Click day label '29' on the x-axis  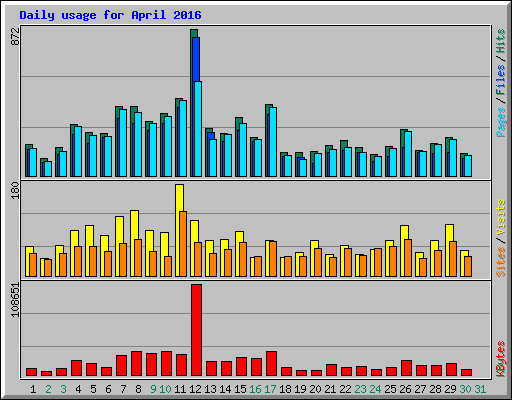(450, 389)
